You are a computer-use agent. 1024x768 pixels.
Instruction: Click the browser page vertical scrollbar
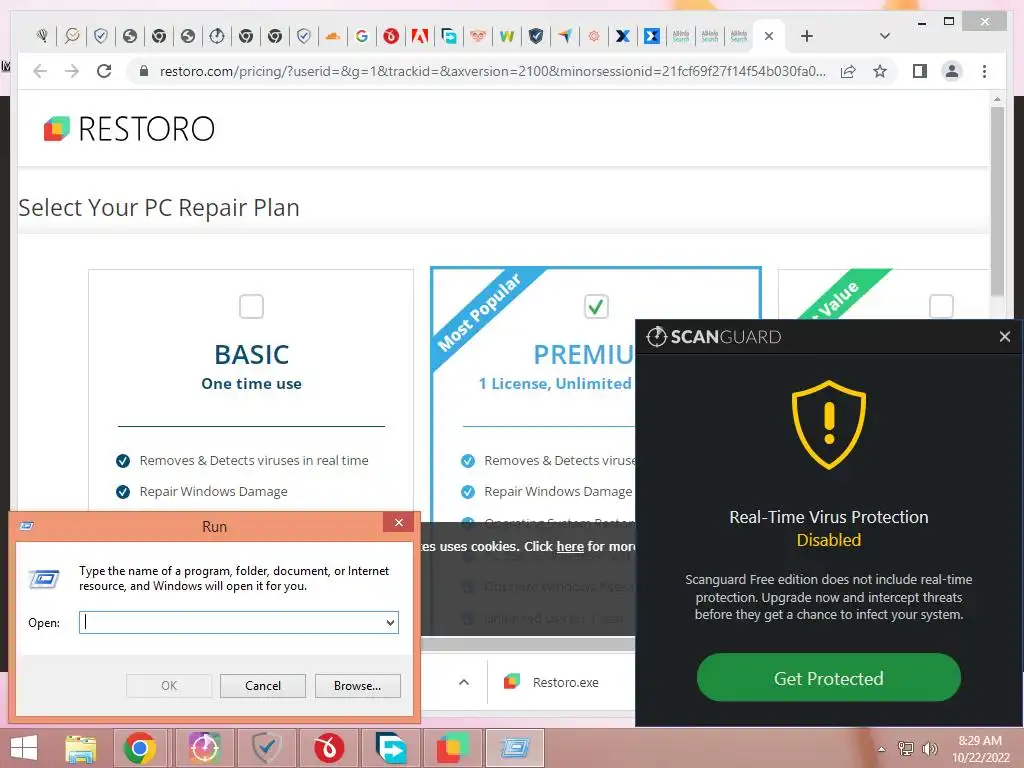[x=997, y=202]
